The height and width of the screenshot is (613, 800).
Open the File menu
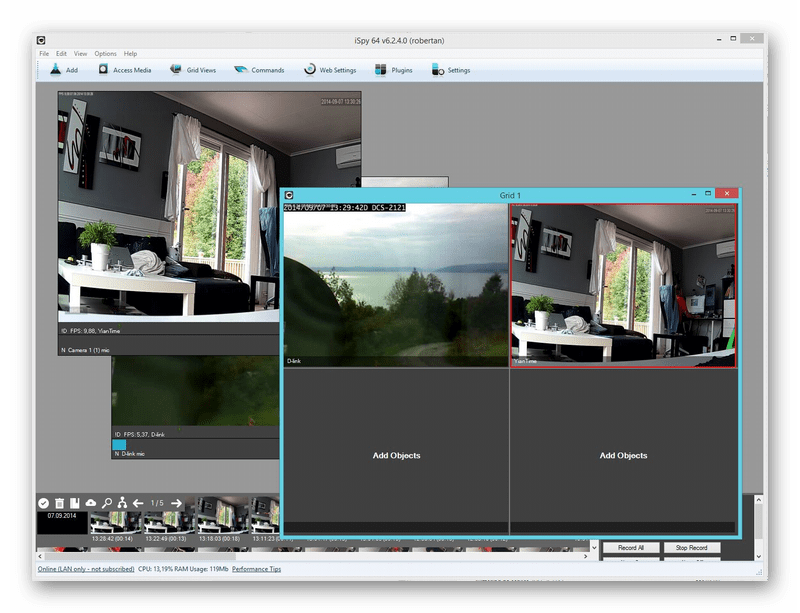[x=44, y=54]
